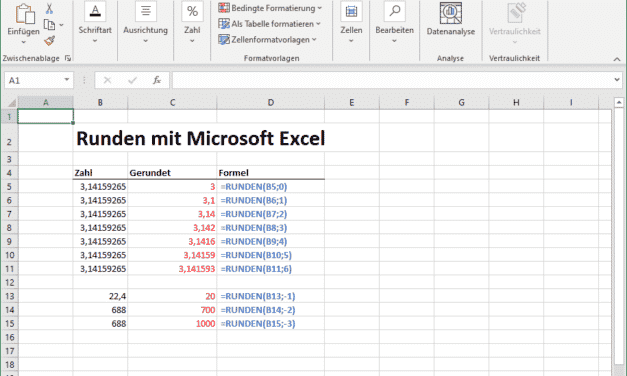Click cell with =RUNDEN(B5;0)
627x376 pixels.
[271, 187]
